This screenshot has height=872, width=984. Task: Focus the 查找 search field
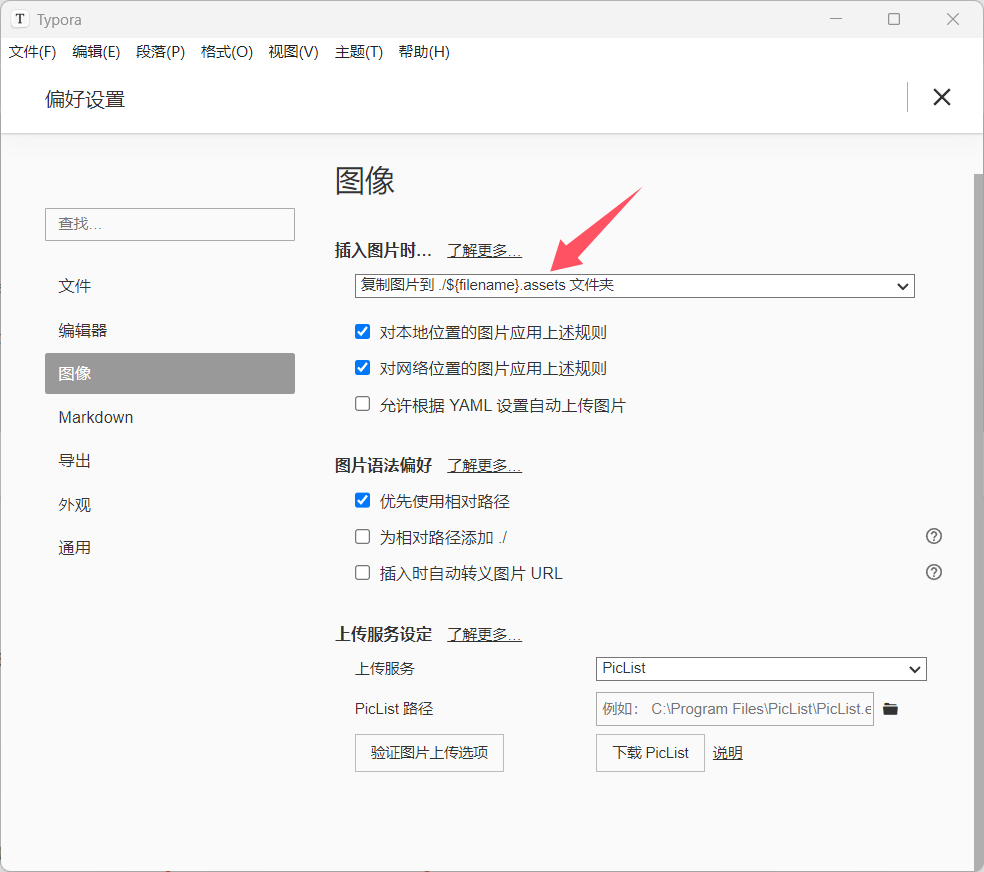click(x=169, y=224)
